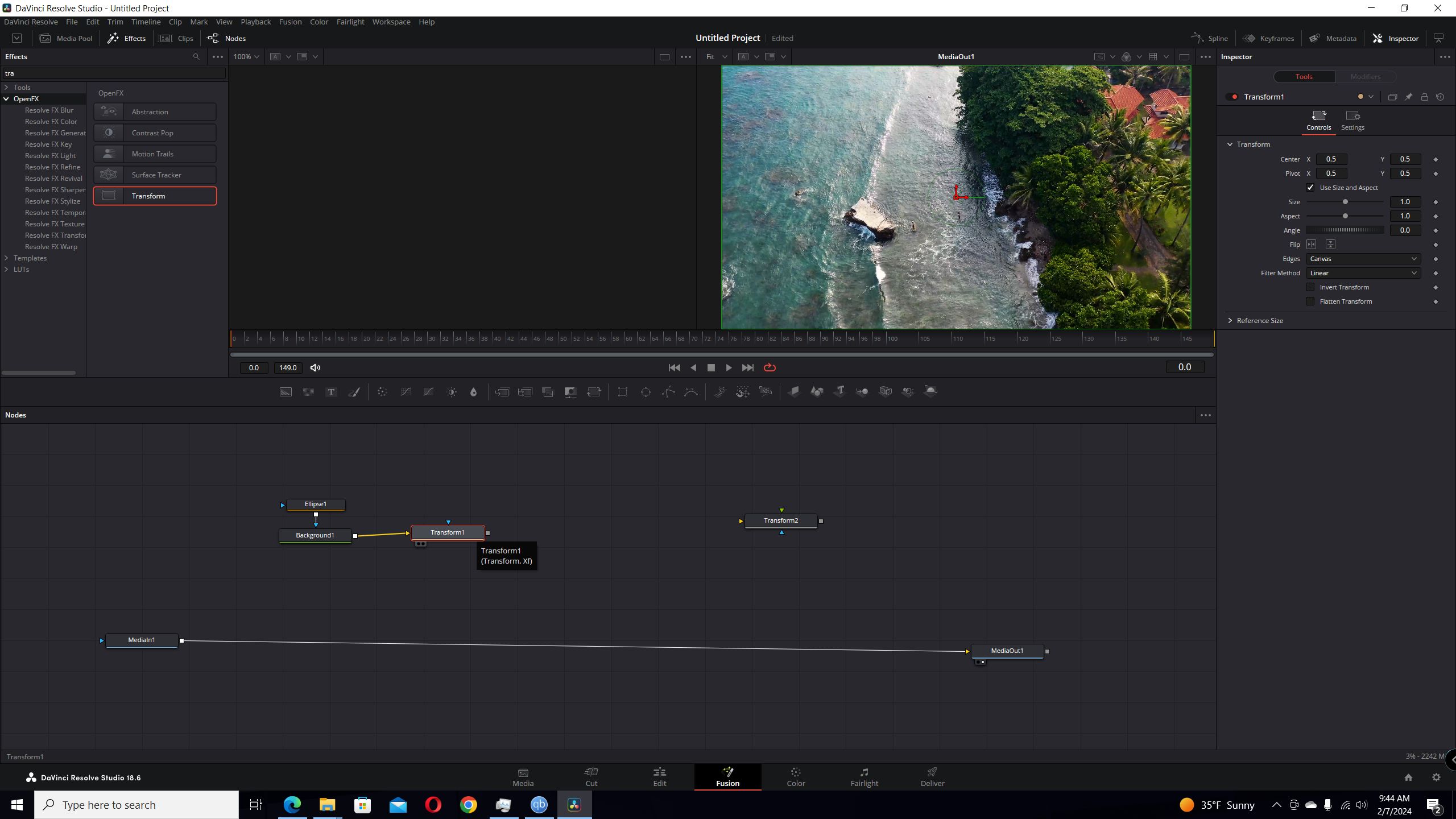Add a Merge node from the toolbar

(502, 392)
